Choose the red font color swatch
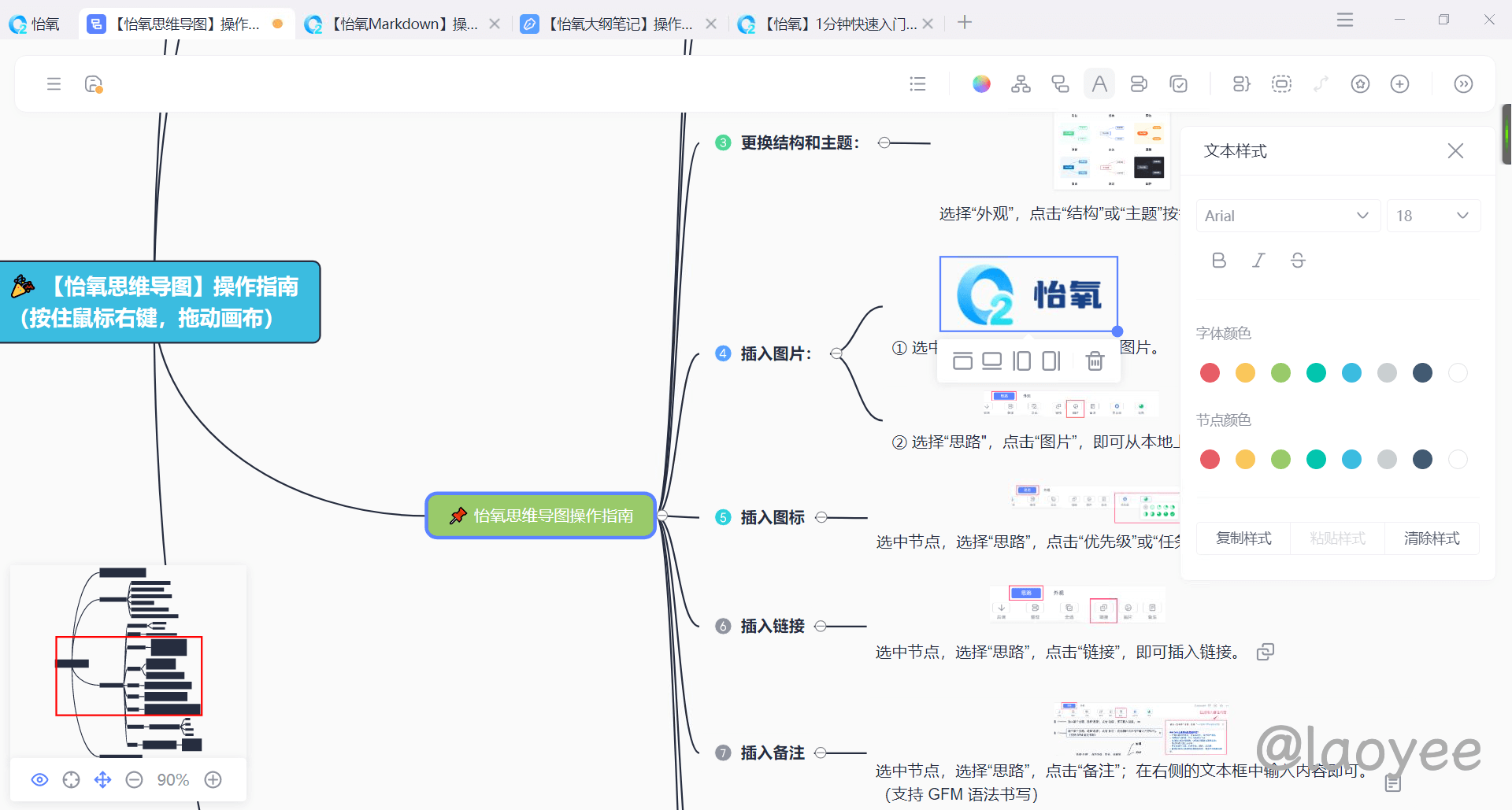1512x810 pixels. click(1210, 373)
